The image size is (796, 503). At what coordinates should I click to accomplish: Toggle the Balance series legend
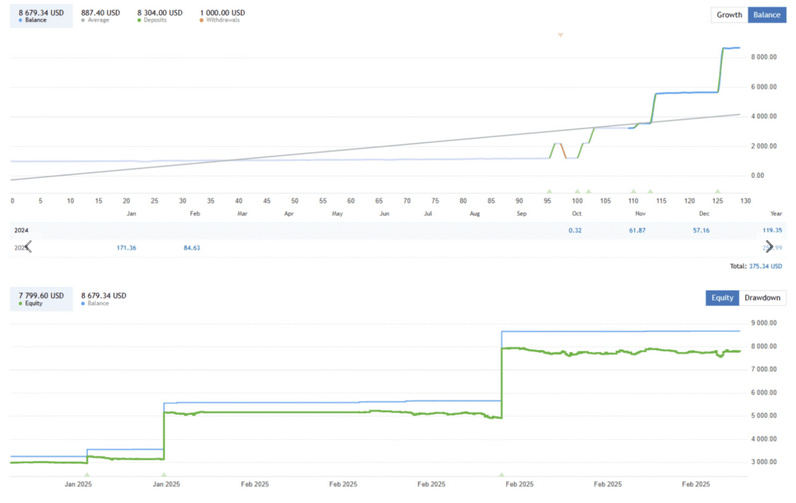[x=41, y=16]
